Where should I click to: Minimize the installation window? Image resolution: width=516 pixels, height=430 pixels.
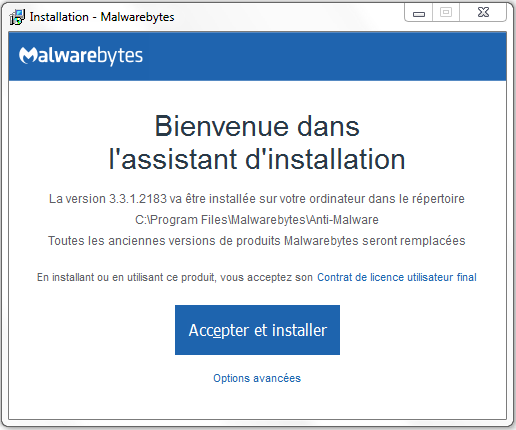coord(419,13)
